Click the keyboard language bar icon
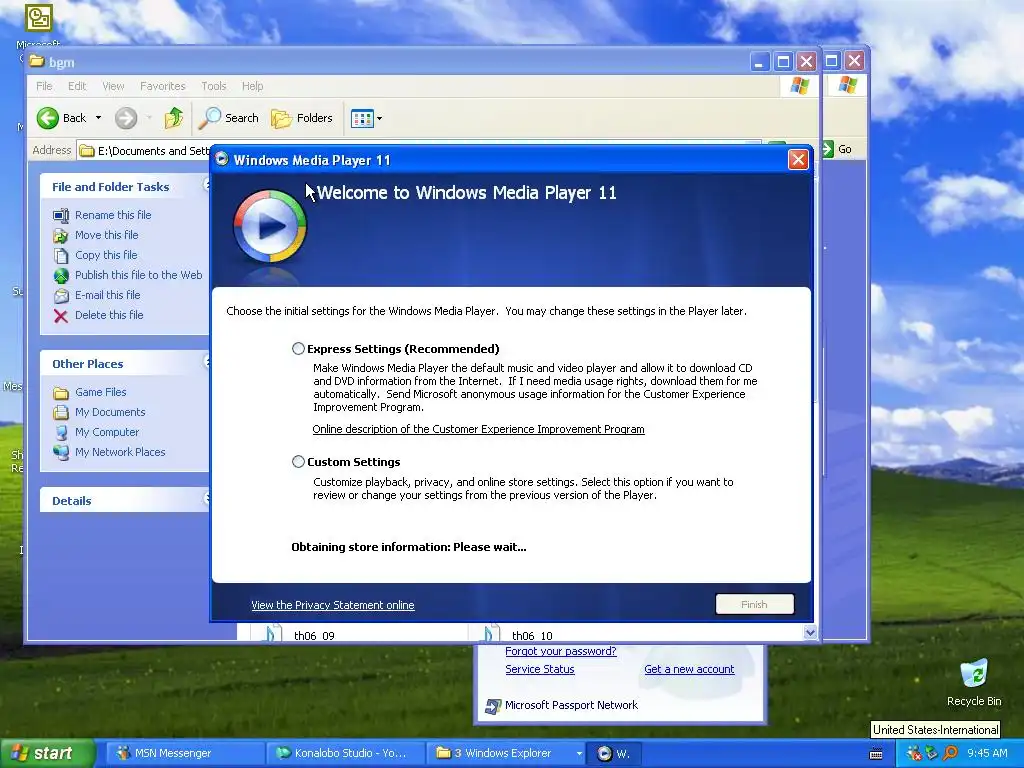The height and width of the screenshot is (768, 1024). (x=876, y=754)
